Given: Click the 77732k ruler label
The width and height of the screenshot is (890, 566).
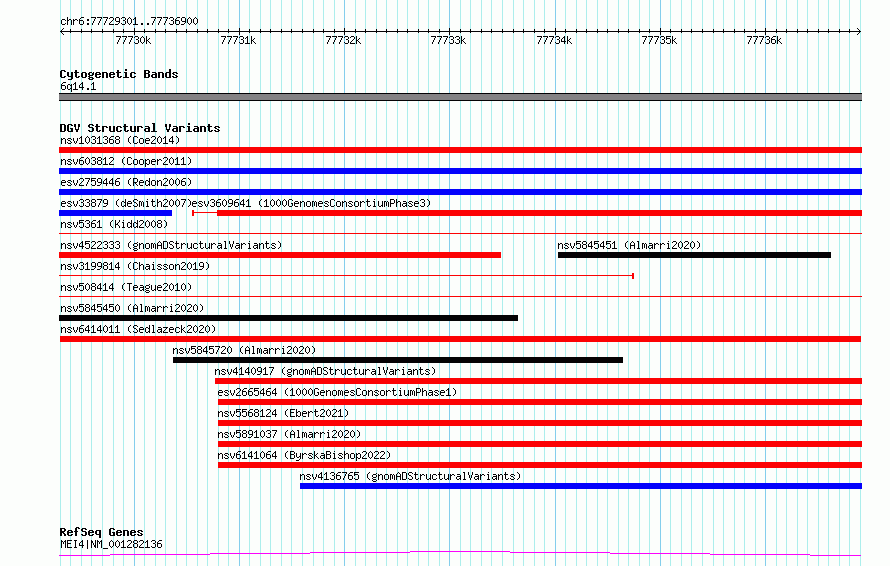Looking at the screenshot, I should 343,40.
